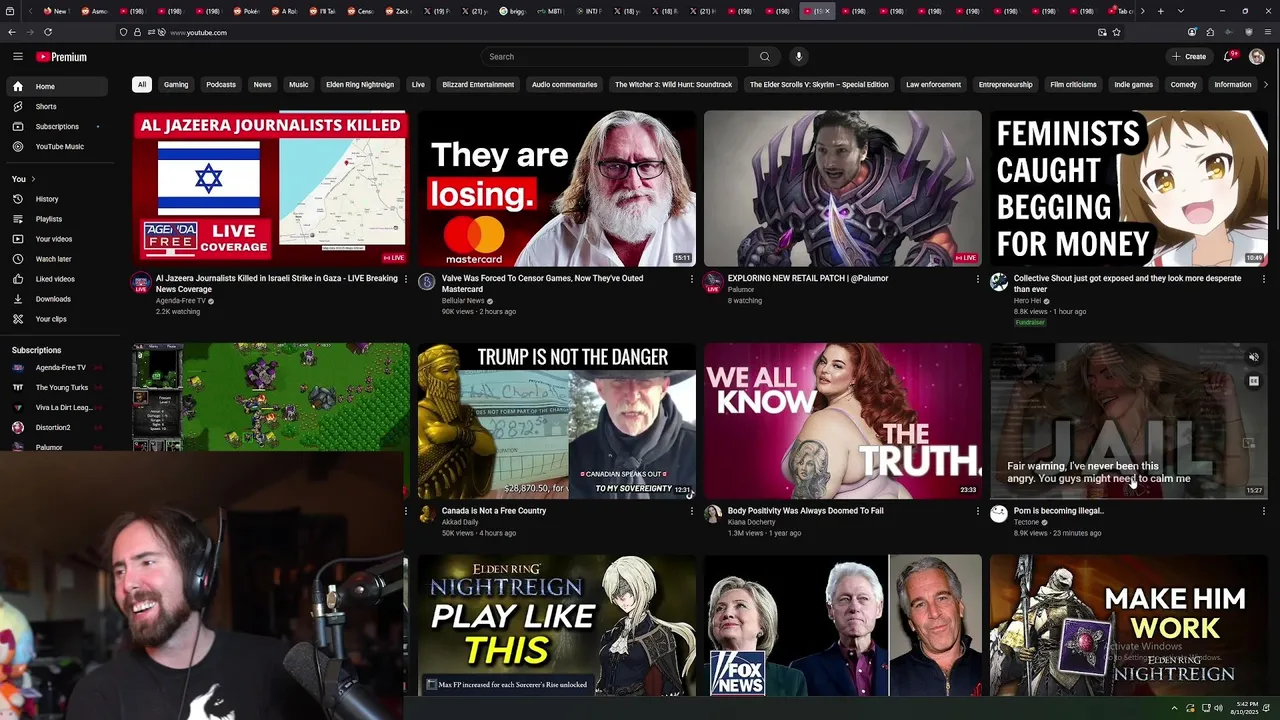Open 'We all know the truth' thumbnail
Screen dimensions: 1280x720
tap(843, 420)
